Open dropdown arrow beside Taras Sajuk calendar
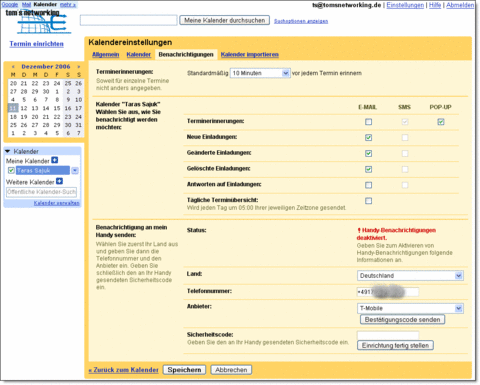Screen dimensions: 480x385 point(75,170)
